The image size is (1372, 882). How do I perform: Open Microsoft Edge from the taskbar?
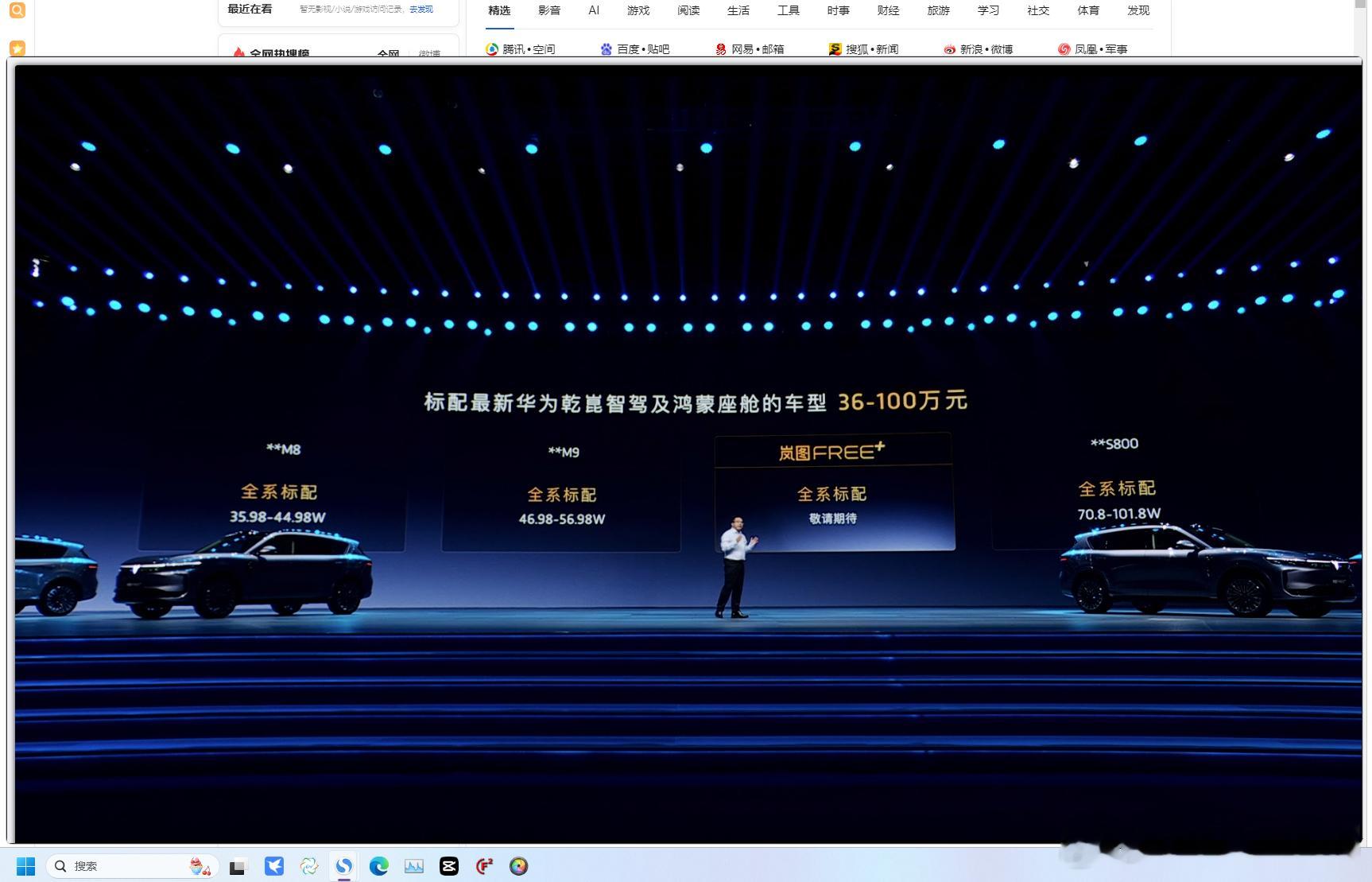click(379, 866)
